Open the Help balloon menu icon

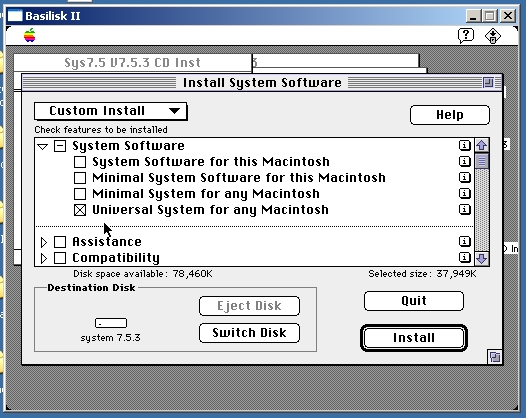466,36
